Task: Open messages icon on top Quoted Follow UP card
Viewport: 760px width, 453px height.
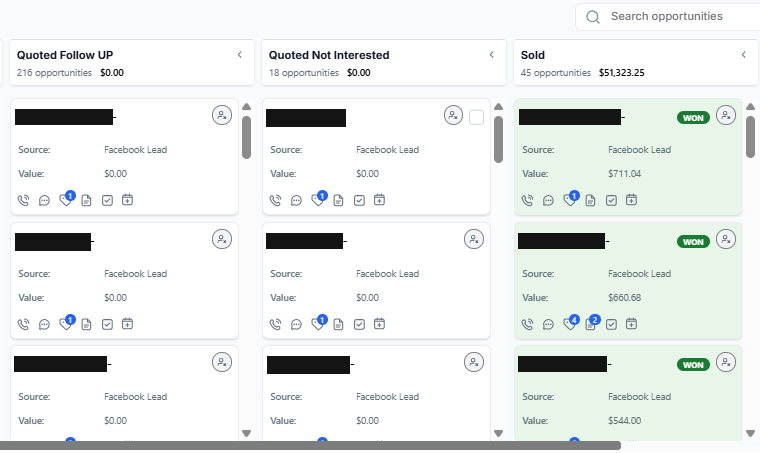Action: click(44, 200)
